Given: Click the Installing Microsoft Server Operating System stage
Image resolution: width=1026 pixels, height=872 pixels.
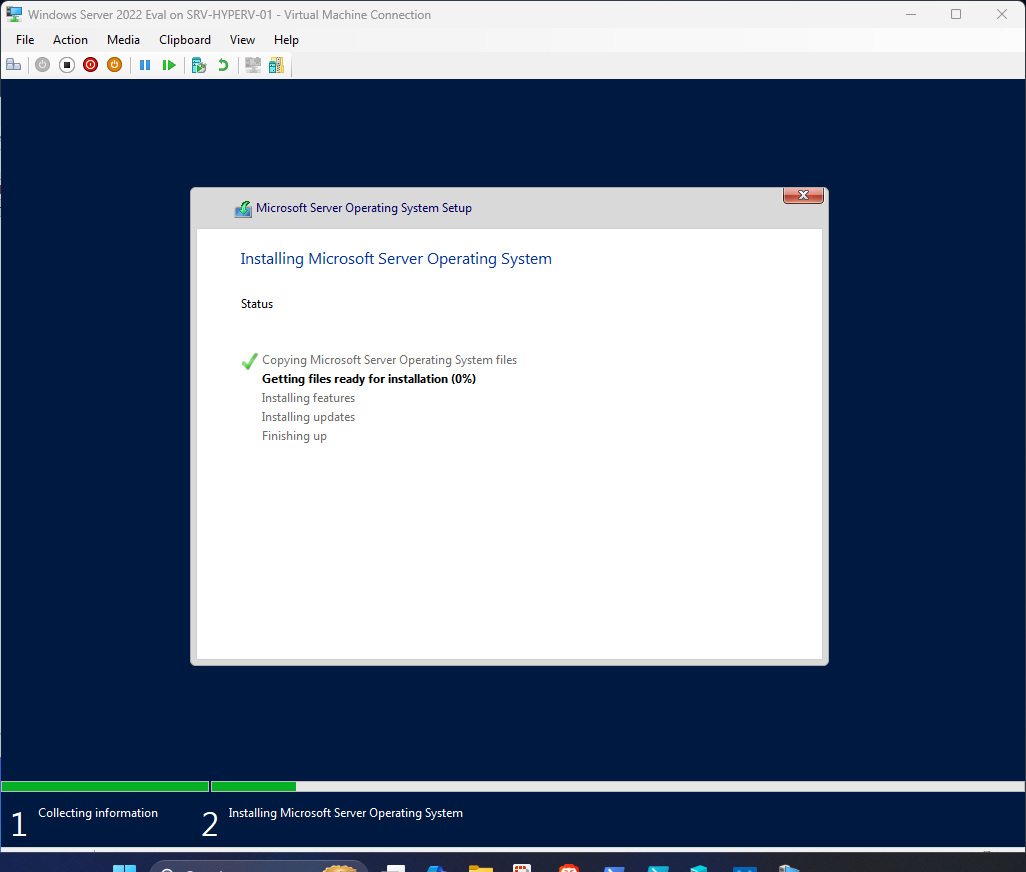Looking at the screenshot, I should click(x=344, y=813).
